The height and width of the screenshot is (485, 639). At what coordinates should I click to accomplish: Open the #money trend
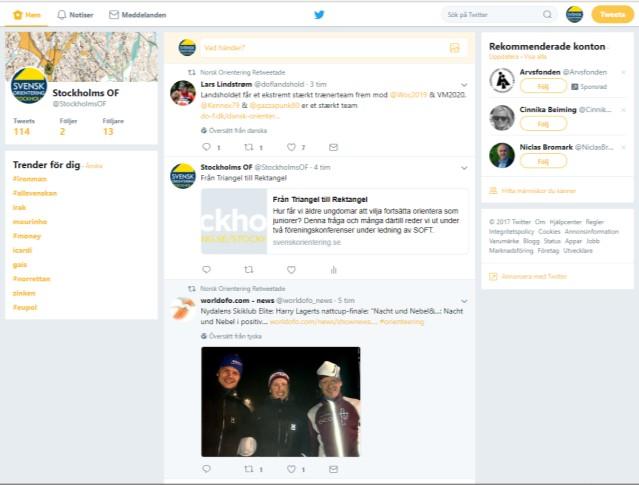27,236
